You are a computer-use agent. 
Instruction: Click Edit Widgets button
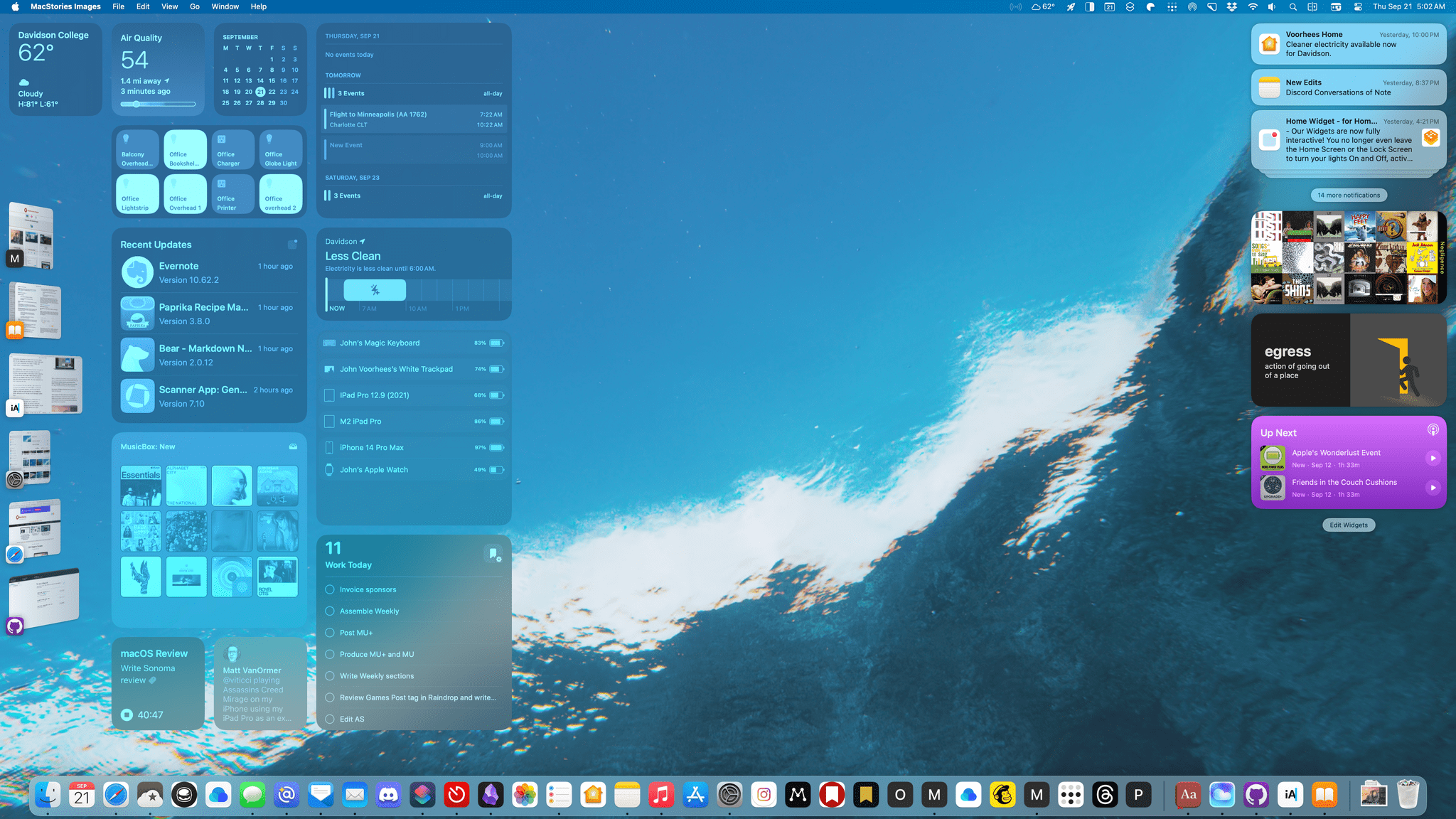tap(1349, 524)
